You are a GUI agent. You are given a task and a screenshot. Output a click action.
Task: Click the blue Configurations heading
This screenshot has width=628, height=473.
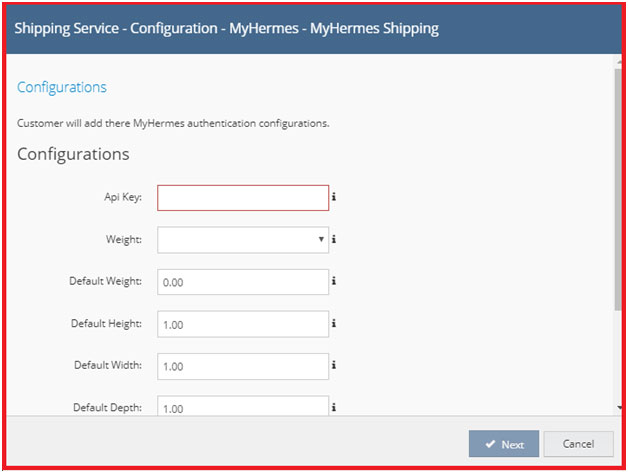click(62, 87)
